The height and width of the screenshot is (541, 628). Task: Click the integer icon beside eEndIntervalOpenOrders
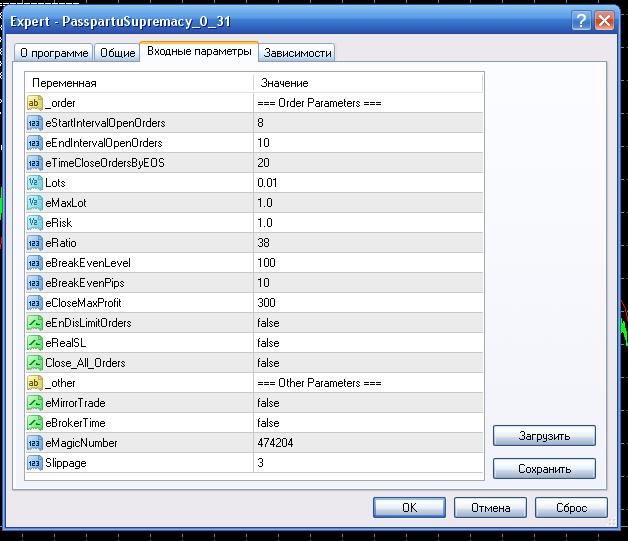point(35,143)
